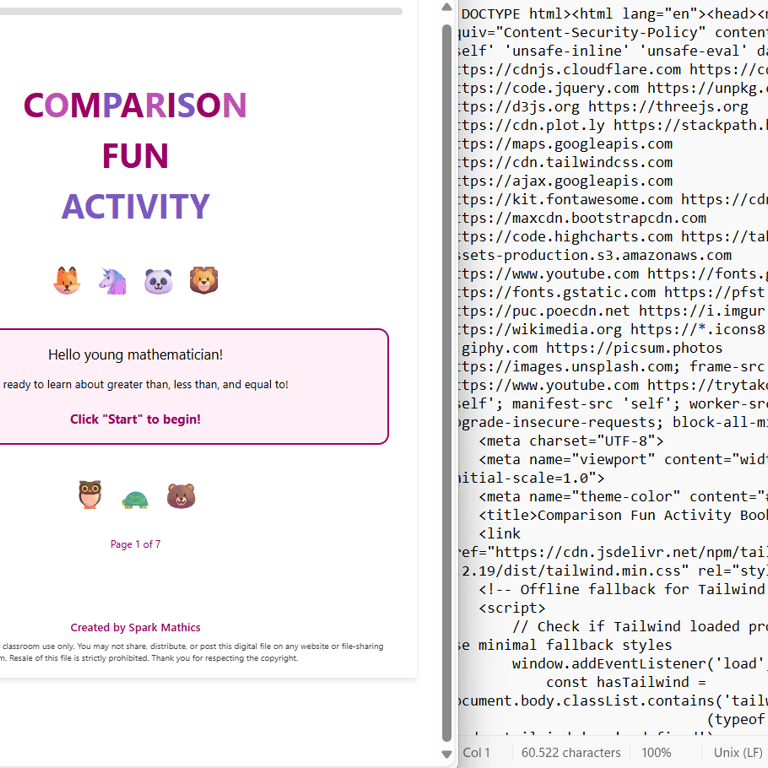768x768 pixels.
Task: Open the 'Unix (LF)' line ending entry
Action: (738, 752)
